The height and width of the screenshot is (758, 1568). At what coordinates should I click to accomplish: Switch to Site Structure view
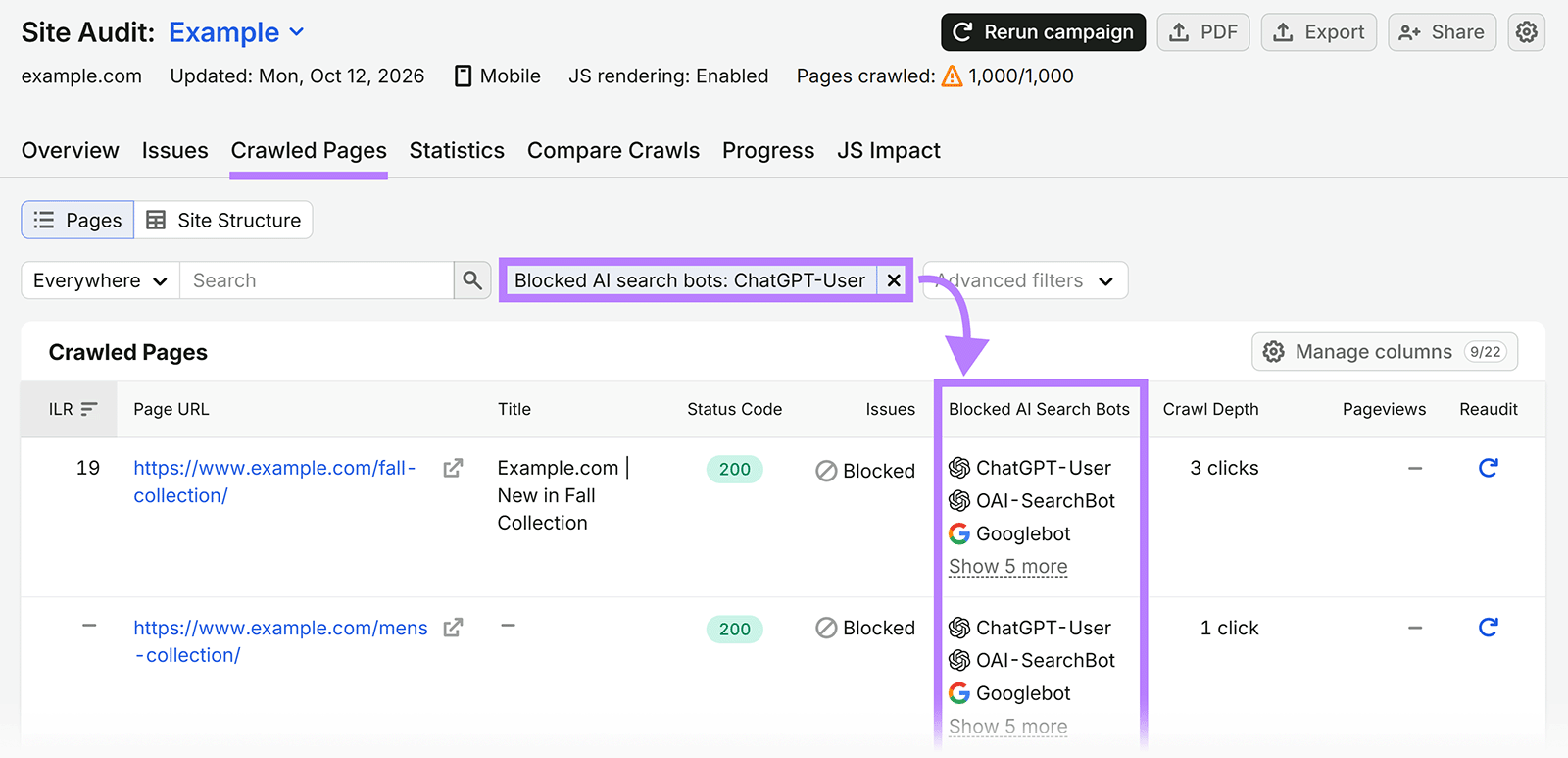(x=223, y=220)
